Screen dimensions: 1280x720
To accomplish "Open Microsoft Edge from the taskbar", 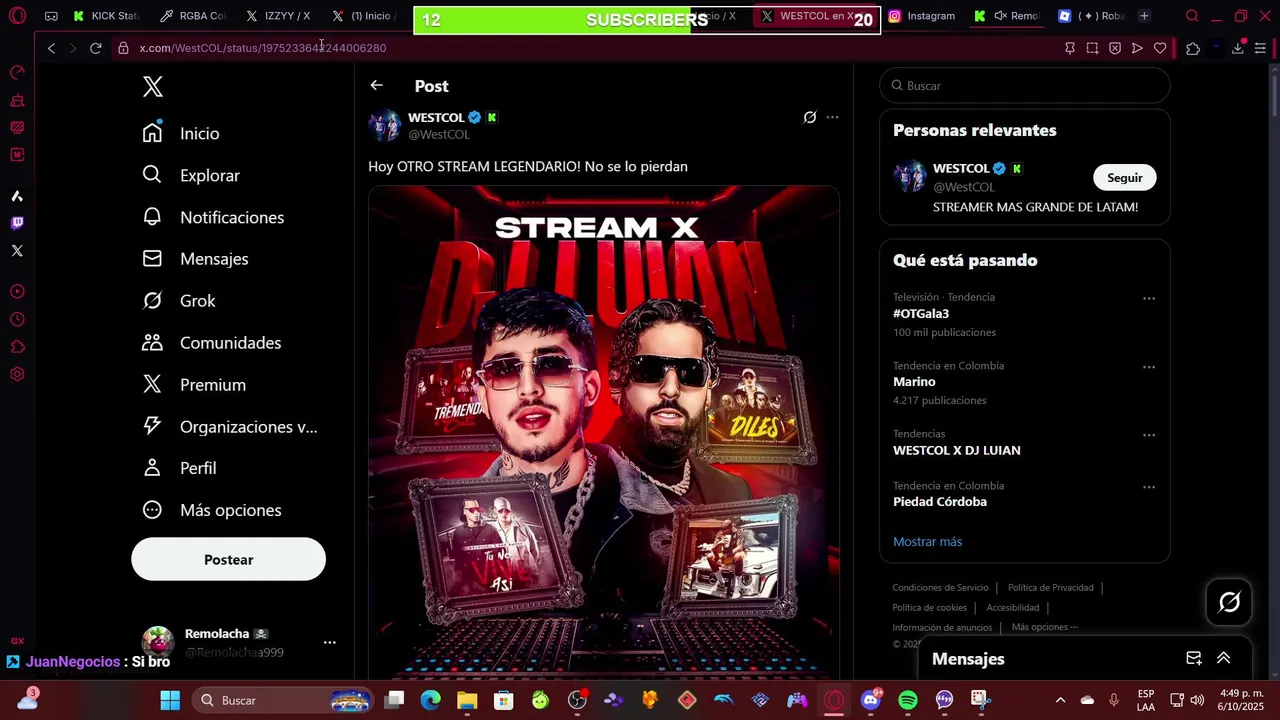I will 430,700.
